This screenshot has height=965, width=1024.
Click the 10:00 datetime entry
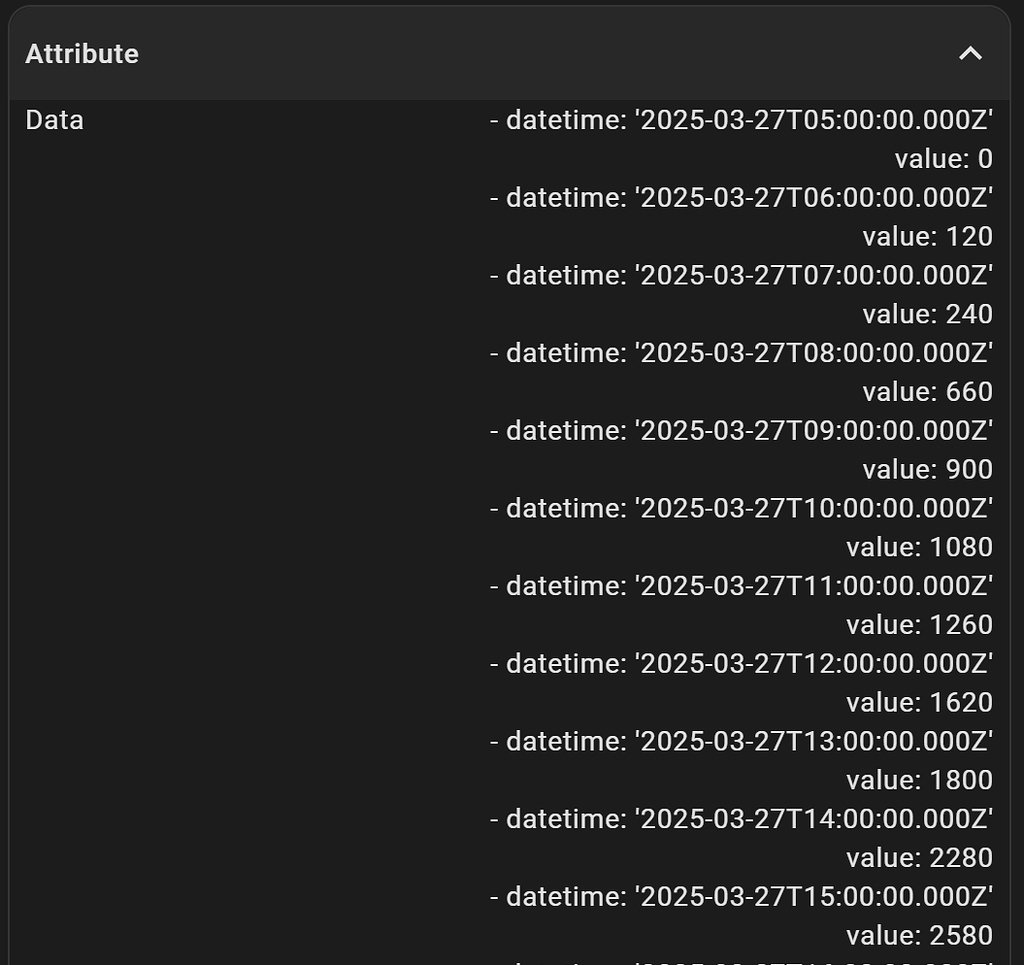(741, 509)
